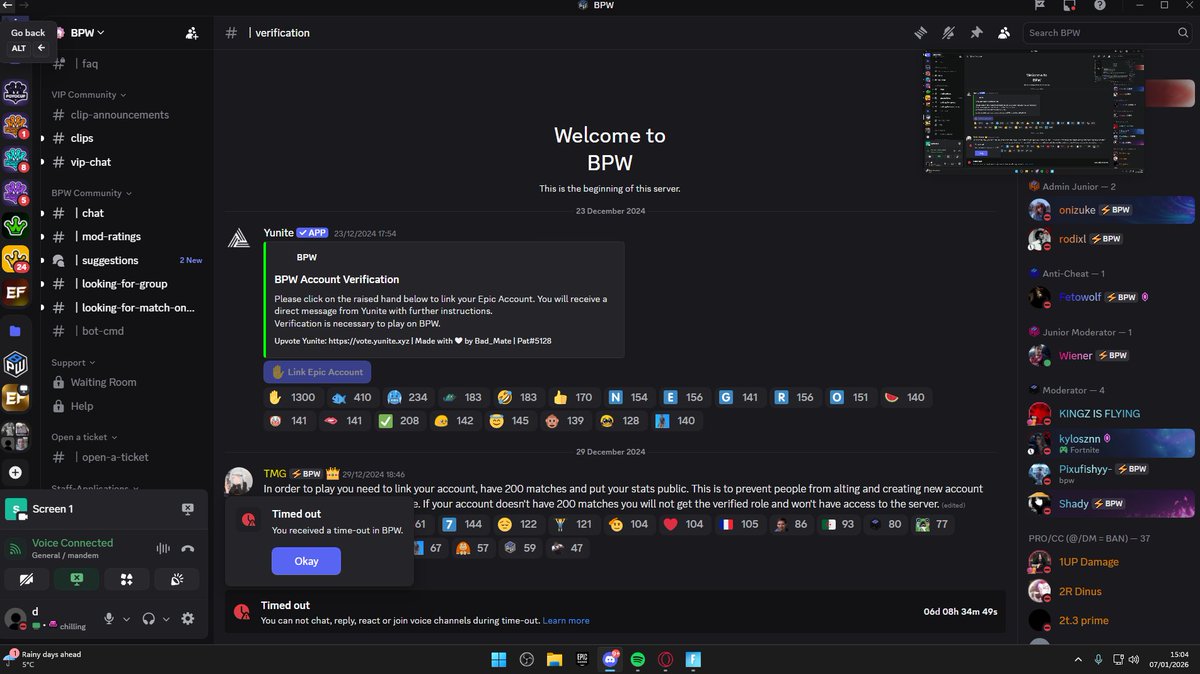Open the stream preview thumbnail
This screenshot has height=674, width=1200.
pos(1033,110)
